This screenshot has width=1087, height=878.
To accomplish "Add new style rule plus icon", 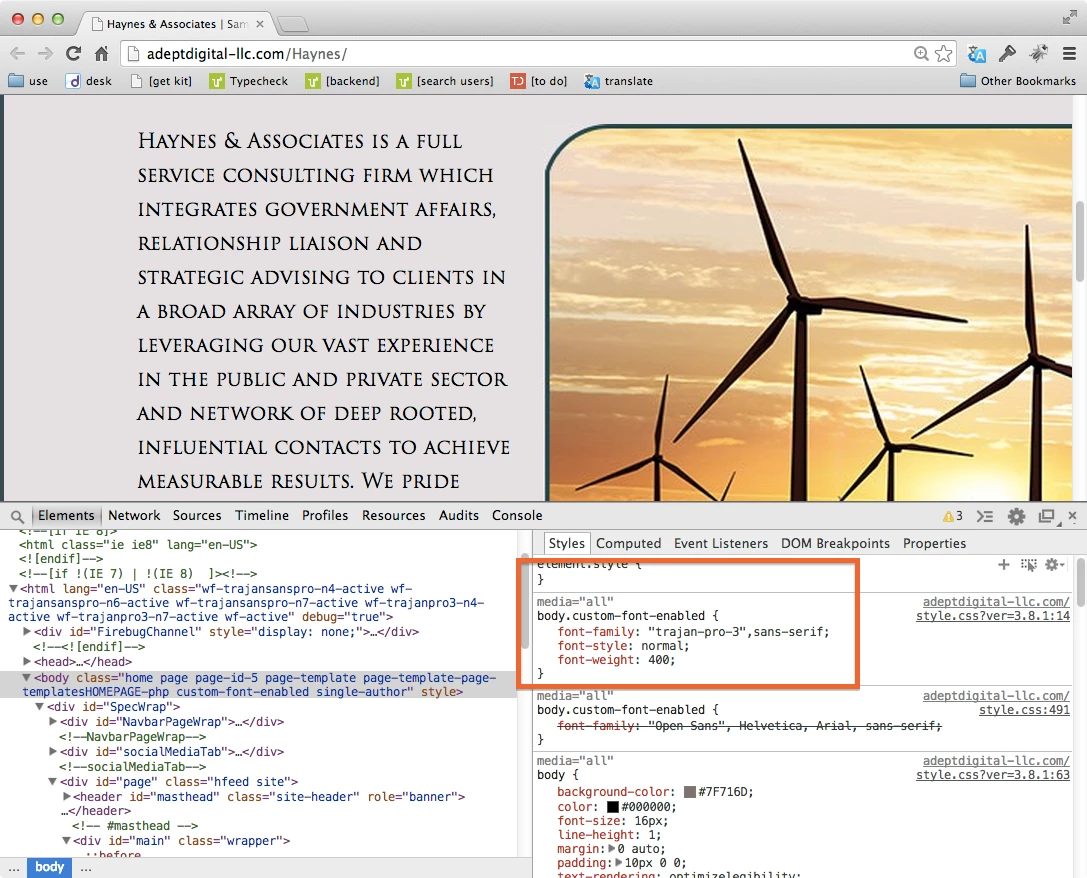I will (1003, 565).
